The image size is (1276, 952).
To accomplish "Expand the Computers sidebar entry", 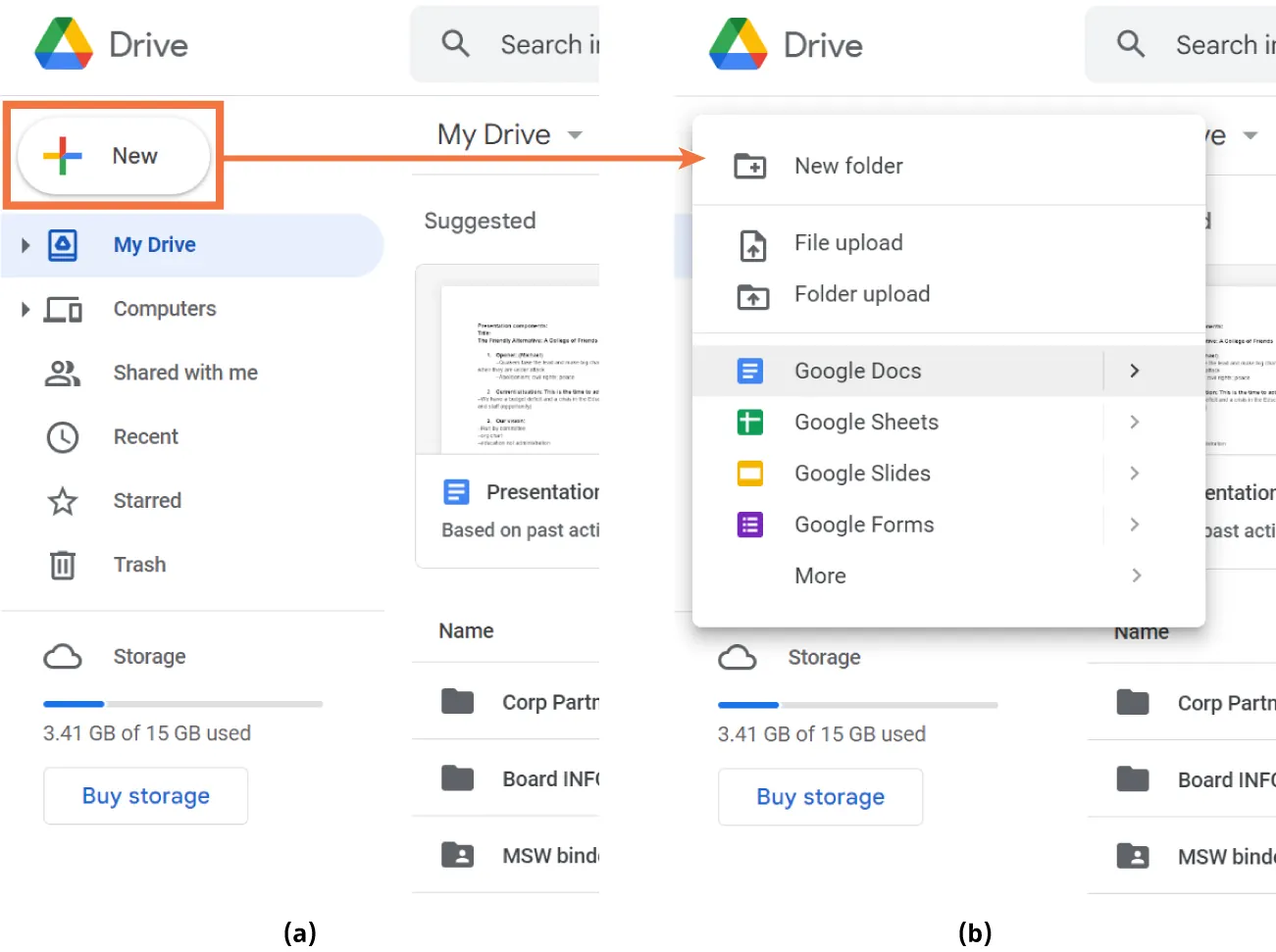I will tap(25, 309).
